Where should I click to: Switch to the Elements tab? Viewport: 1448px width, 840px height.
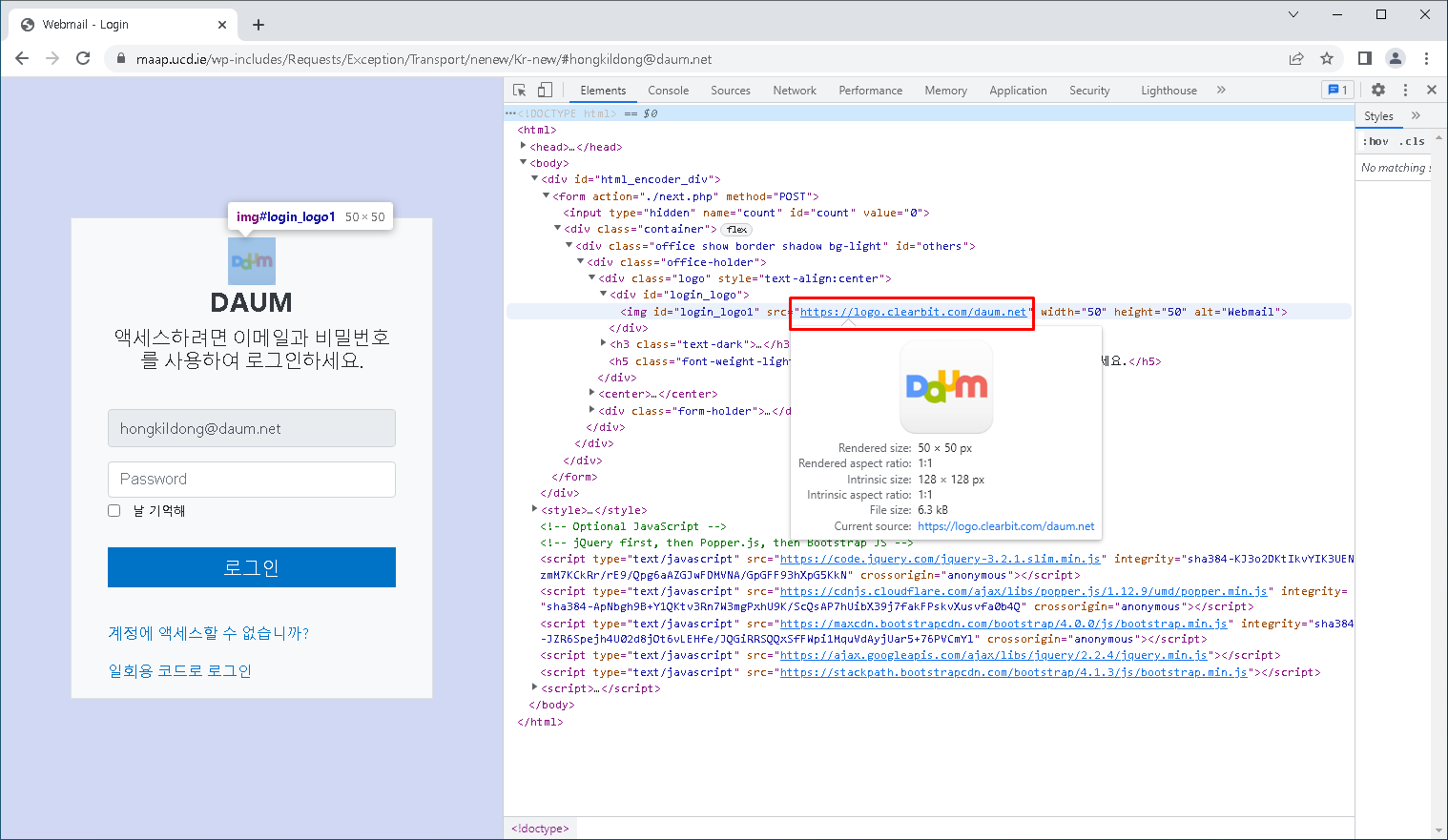click(x=603, y=91)
